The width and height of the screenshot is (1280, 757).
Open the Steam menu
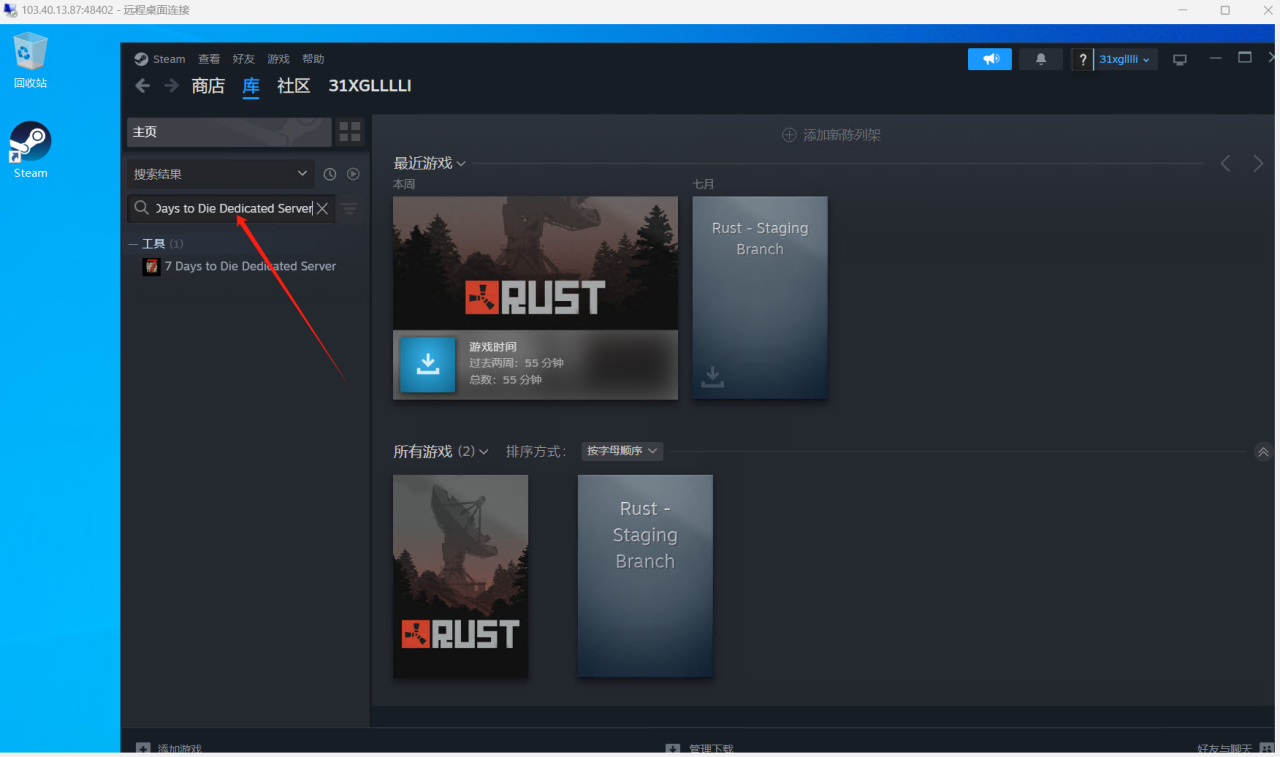[169, 59]
